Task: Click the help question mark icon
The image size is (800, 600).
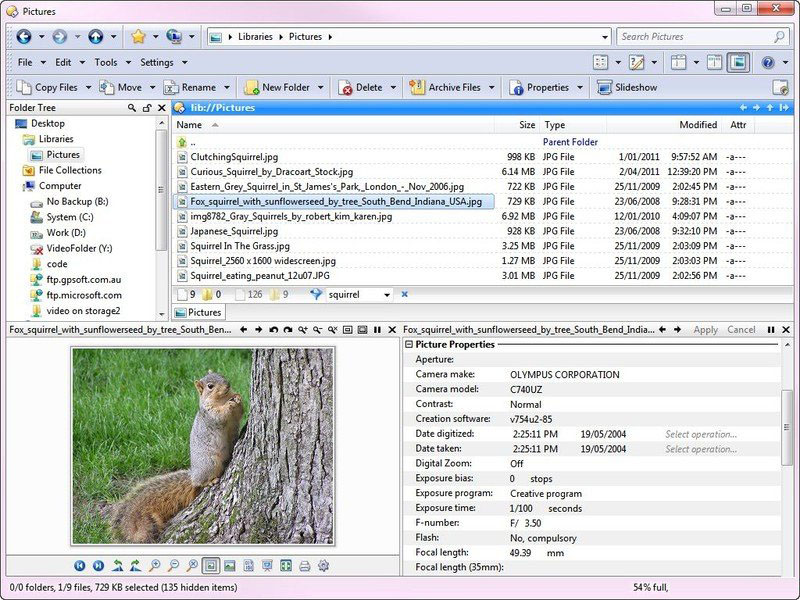Action: [767, 62]
